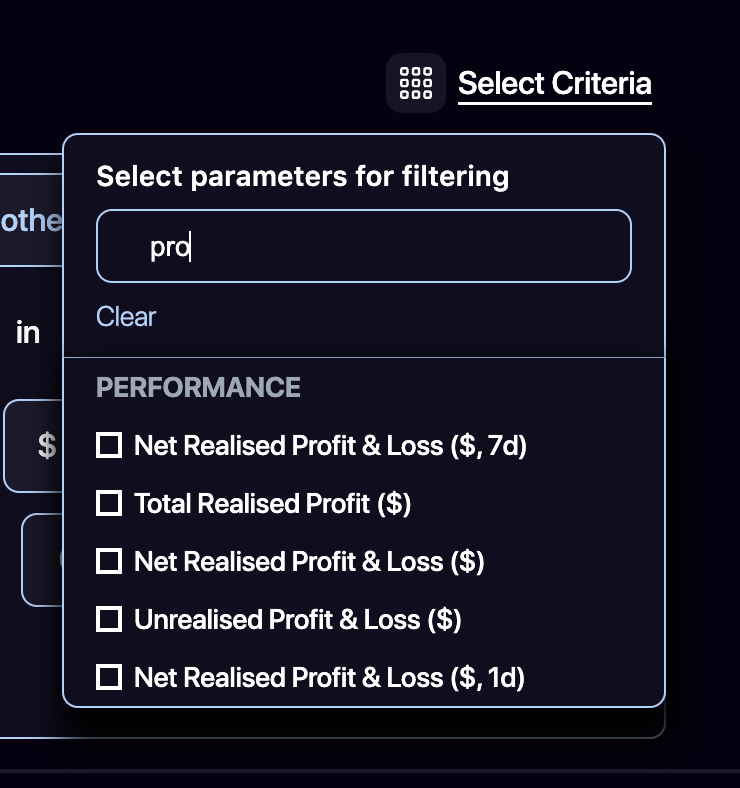Check the Net Realised Profit & Loss ($, 7d) box
This screenshot has height=788, width=740.
pos(109,445)
